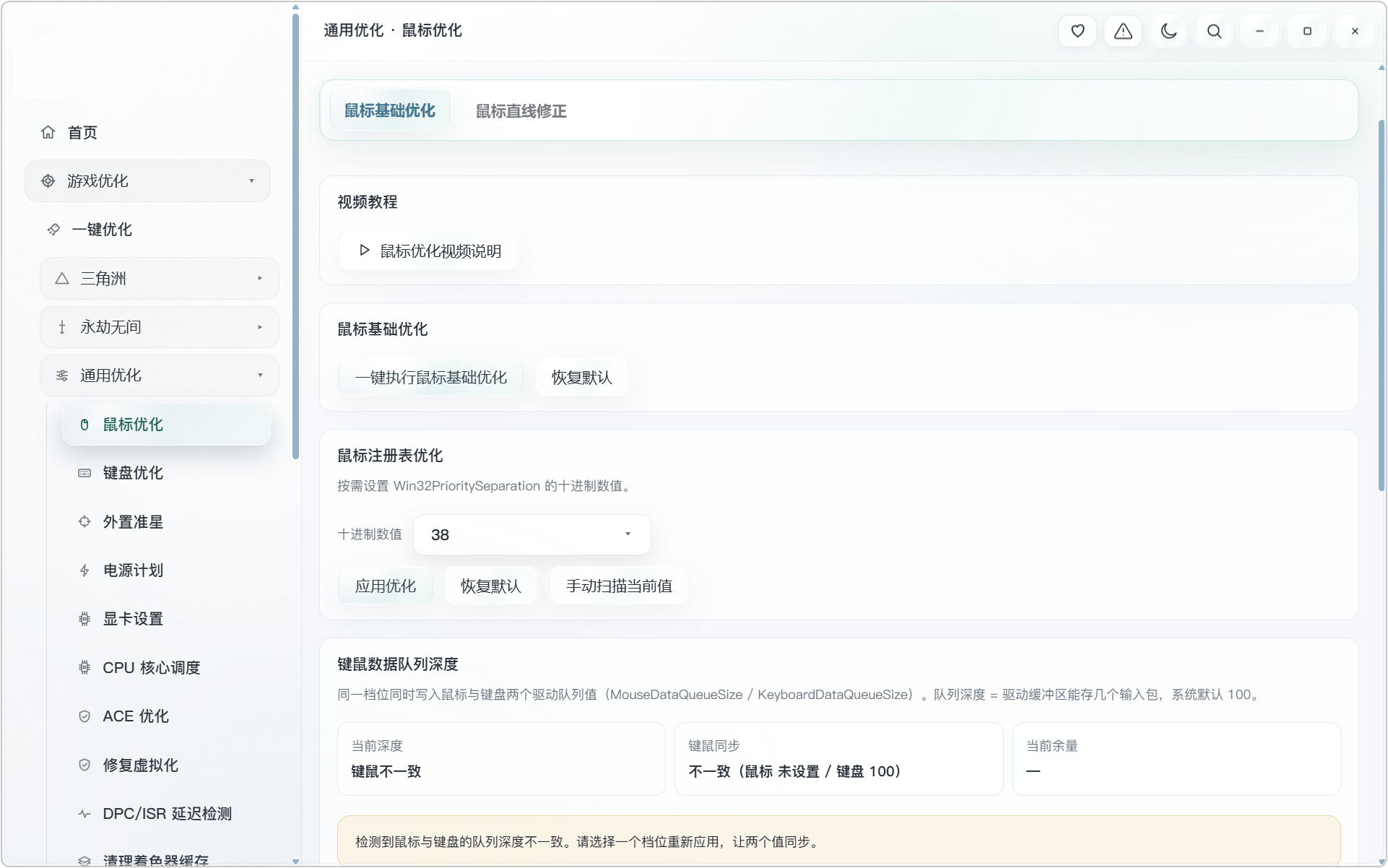Viewport: 1388px width, 868px height.
Task: Click 一键执行鼠标基础优化 button
Action: [431, 377]
